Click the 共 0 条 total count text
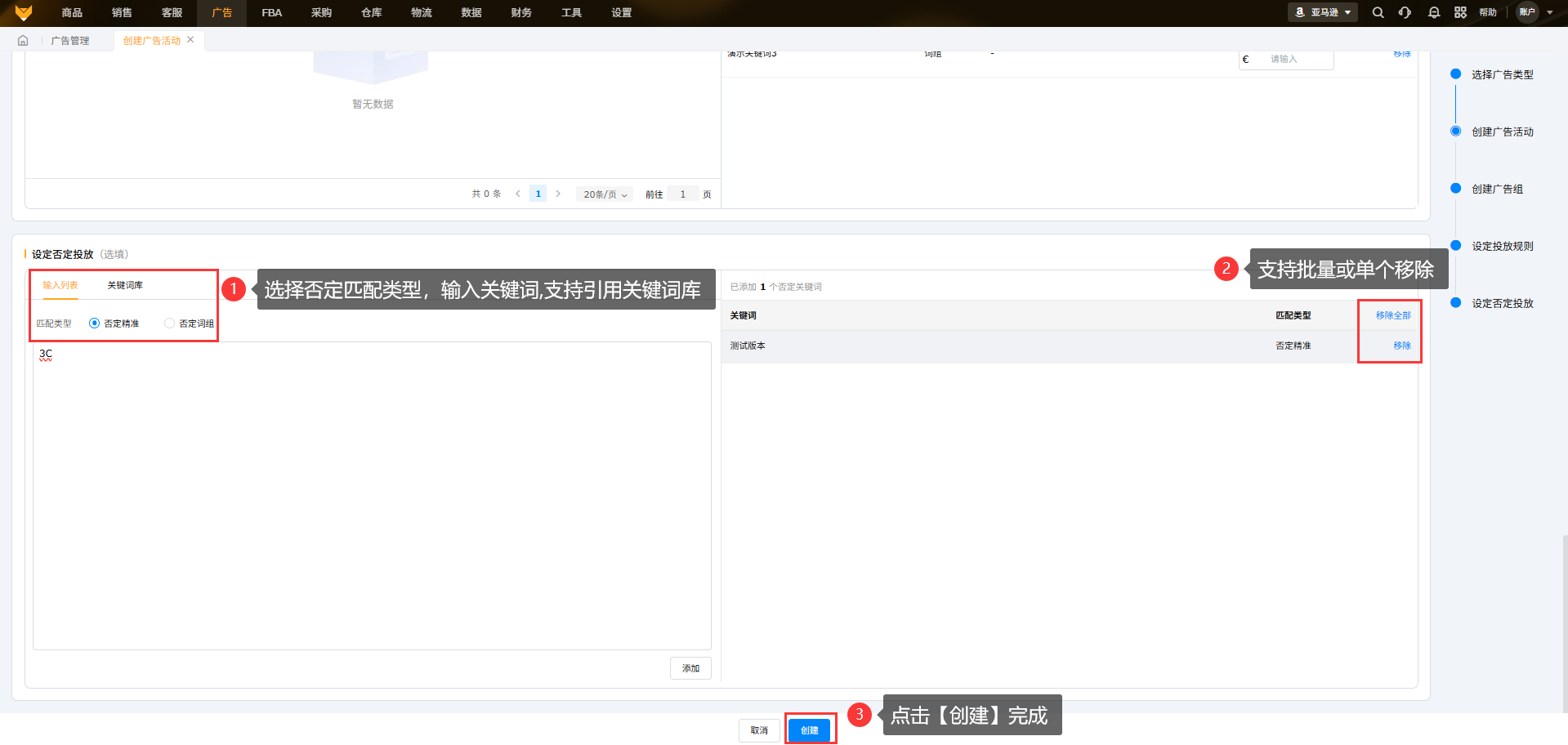The width and height of the screenshot is (1568, 745). click(x=486, y=194)
